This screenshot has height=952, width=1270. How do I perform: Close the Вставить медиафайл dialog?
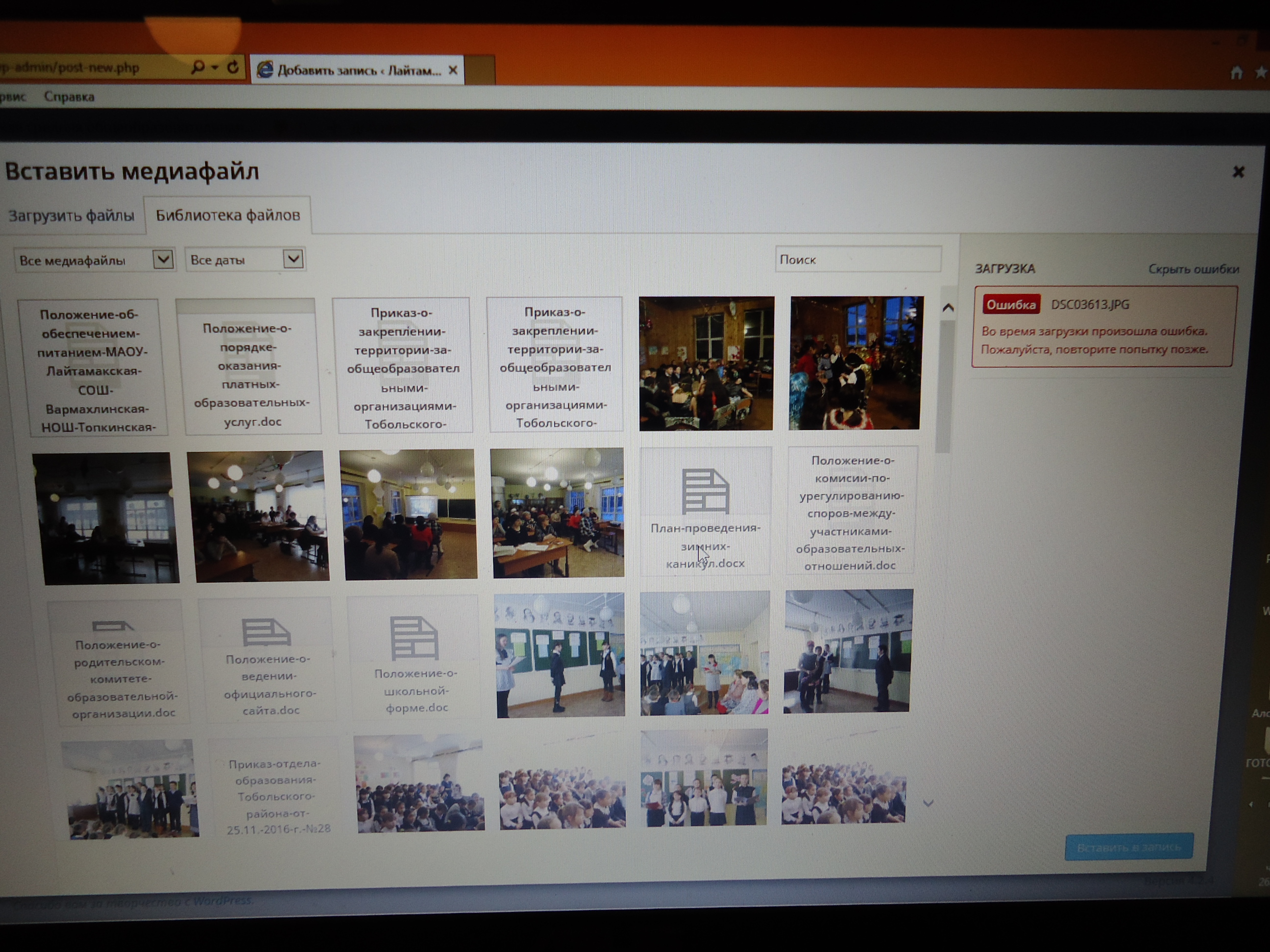pos(1238,171)
